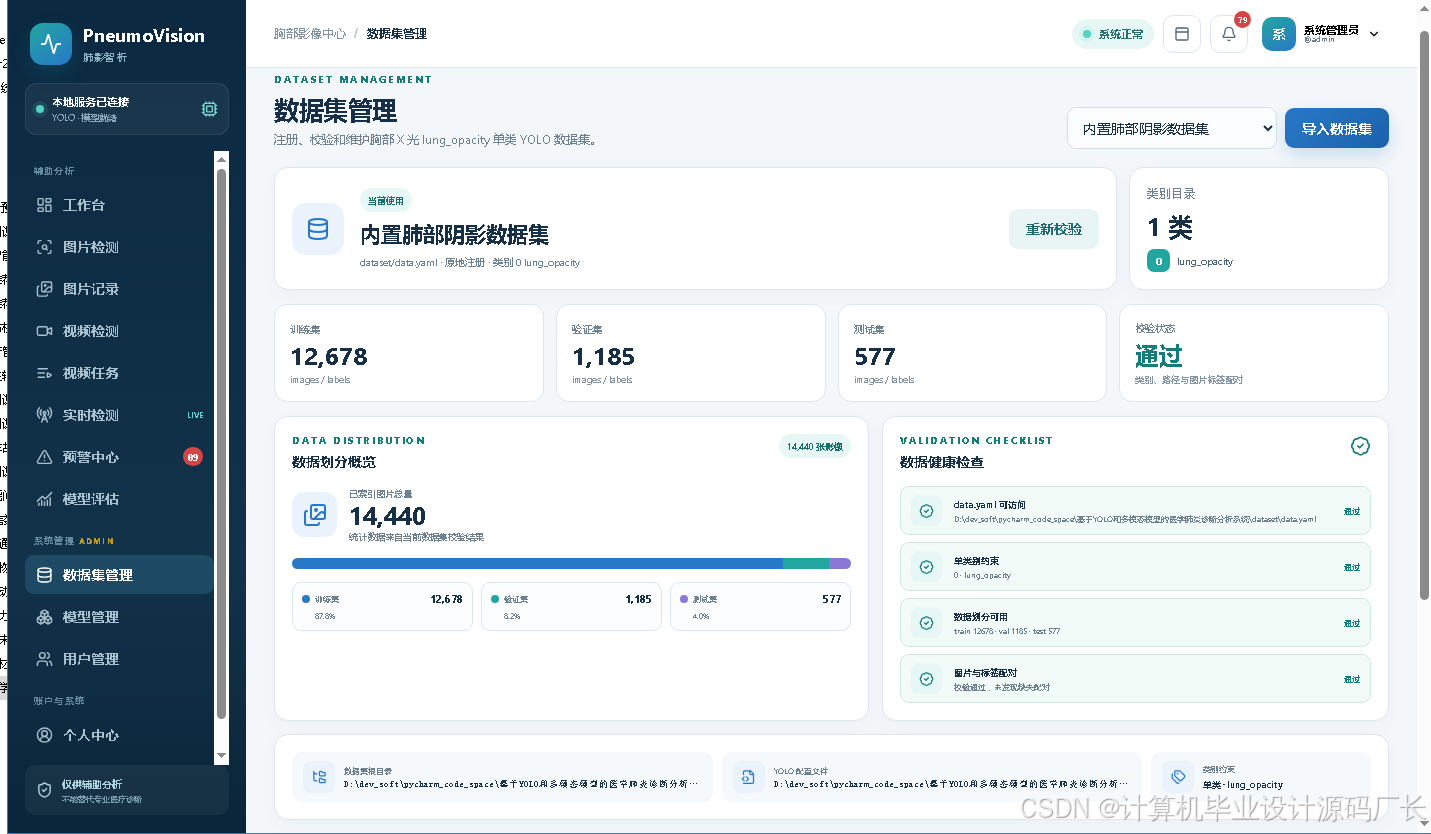Open the 内置肺部阴影数据集 dropdown
This screenshot has height=834, width=1431.
(1172, 128)
